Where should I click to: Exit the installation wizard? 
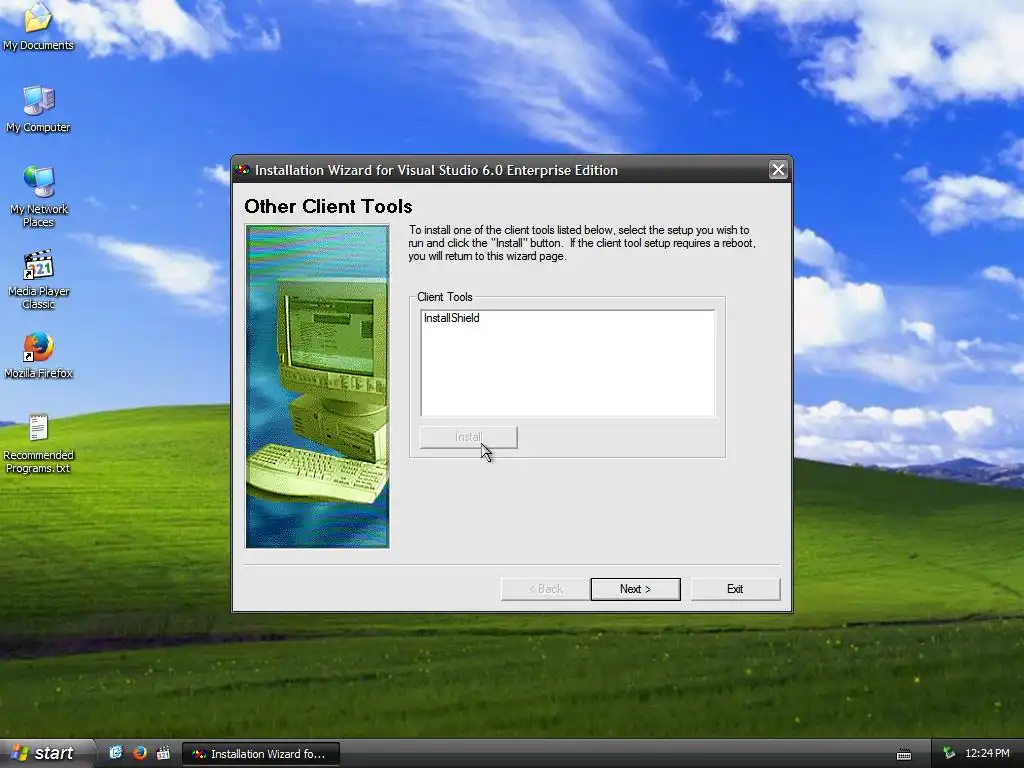735,589
